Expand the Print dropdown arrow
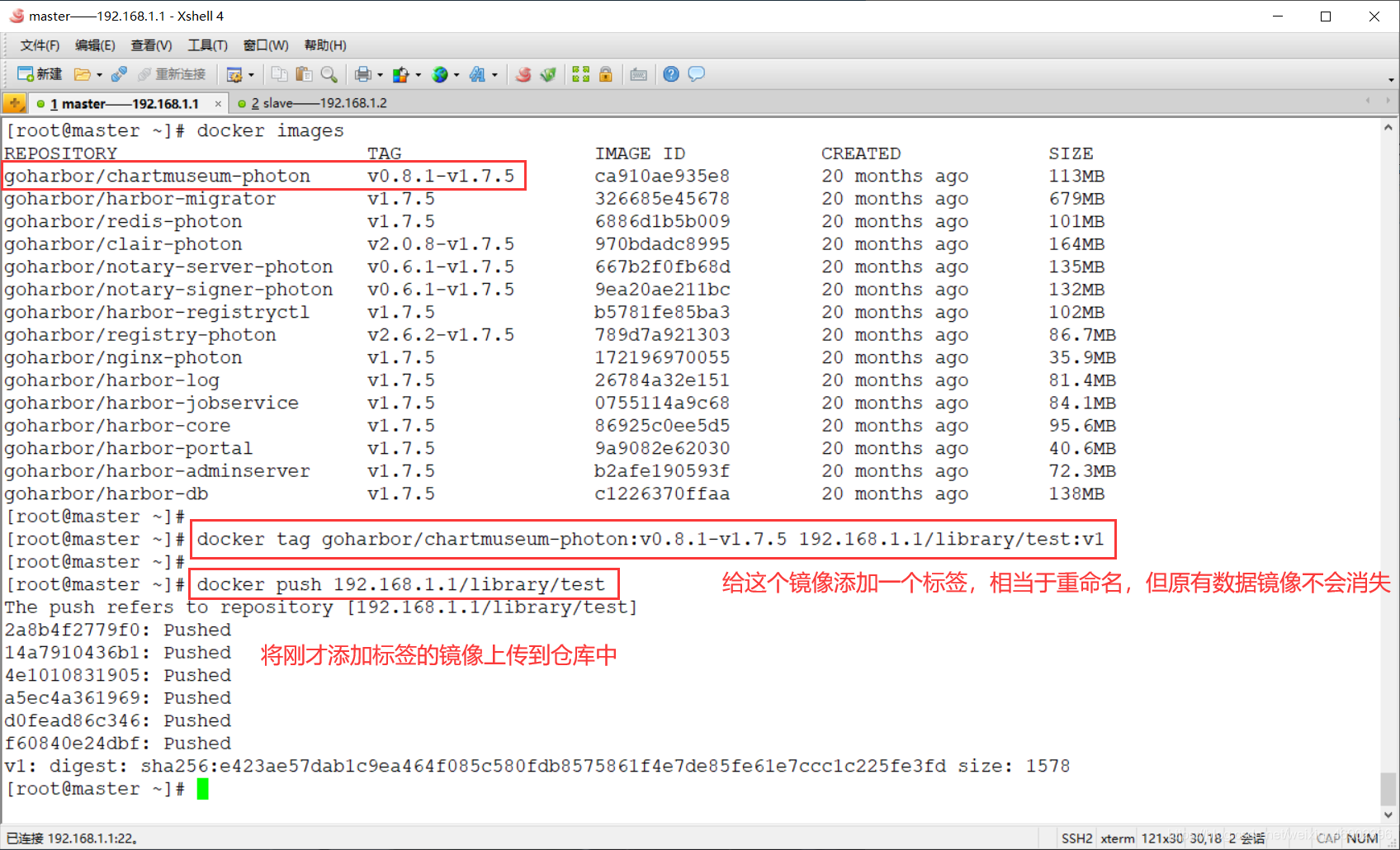Viewport: 1400px width, 850px height. pyautogui.click(x=380, y=74)
